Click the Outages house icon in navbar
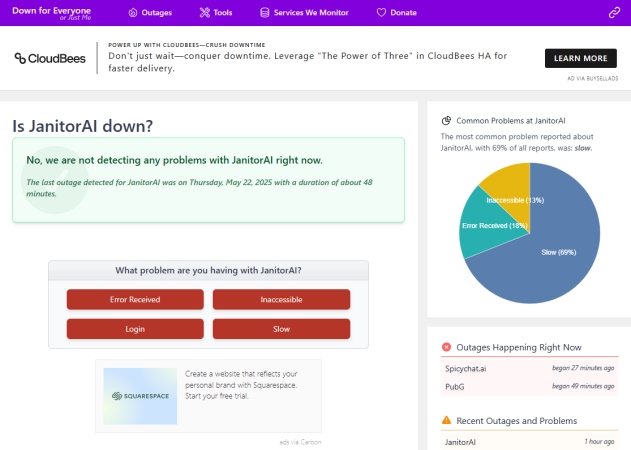This screenshot has height=450, width=631. [133, 13]
